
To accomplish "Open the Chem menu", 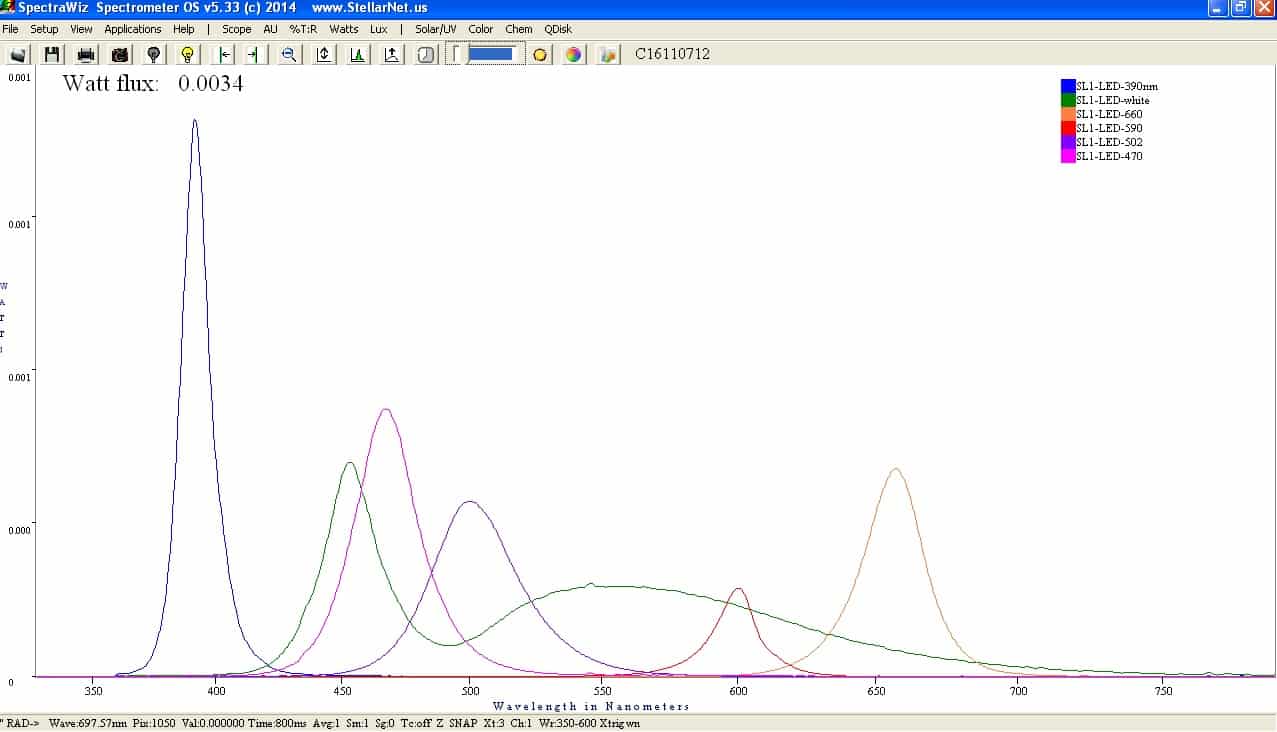I will (519, 29).
